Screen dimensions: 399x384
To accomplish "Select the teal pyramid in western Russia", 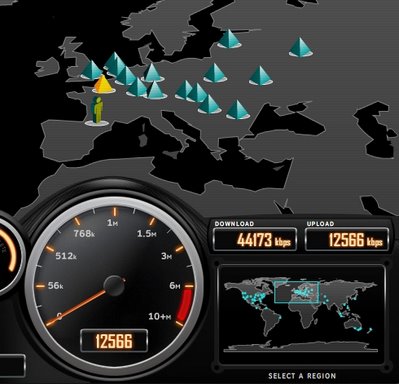I will (x=261, y=76).
